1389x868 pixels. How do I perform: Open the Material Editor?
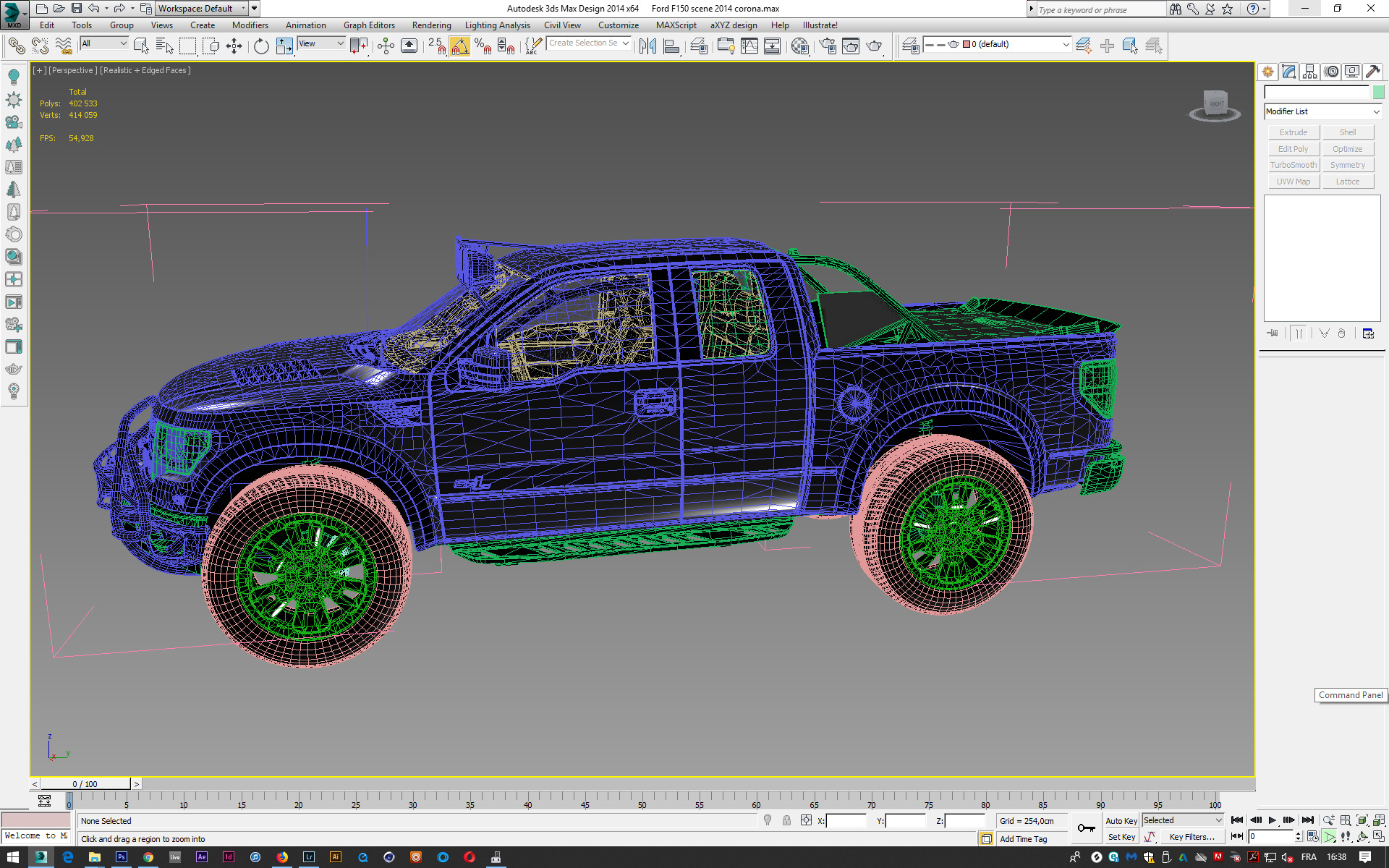pyautogui.click(x=800, y=46)
